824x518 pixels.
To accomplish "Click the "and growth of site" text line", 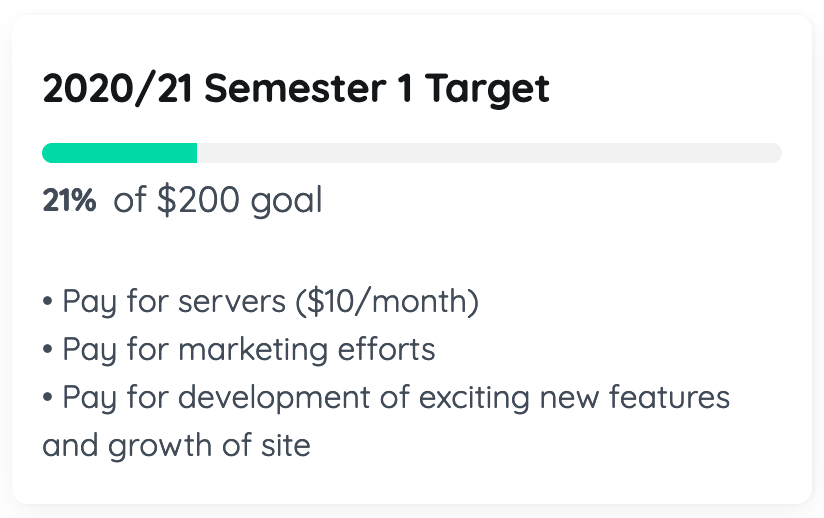I will click(x=176, y=444).
